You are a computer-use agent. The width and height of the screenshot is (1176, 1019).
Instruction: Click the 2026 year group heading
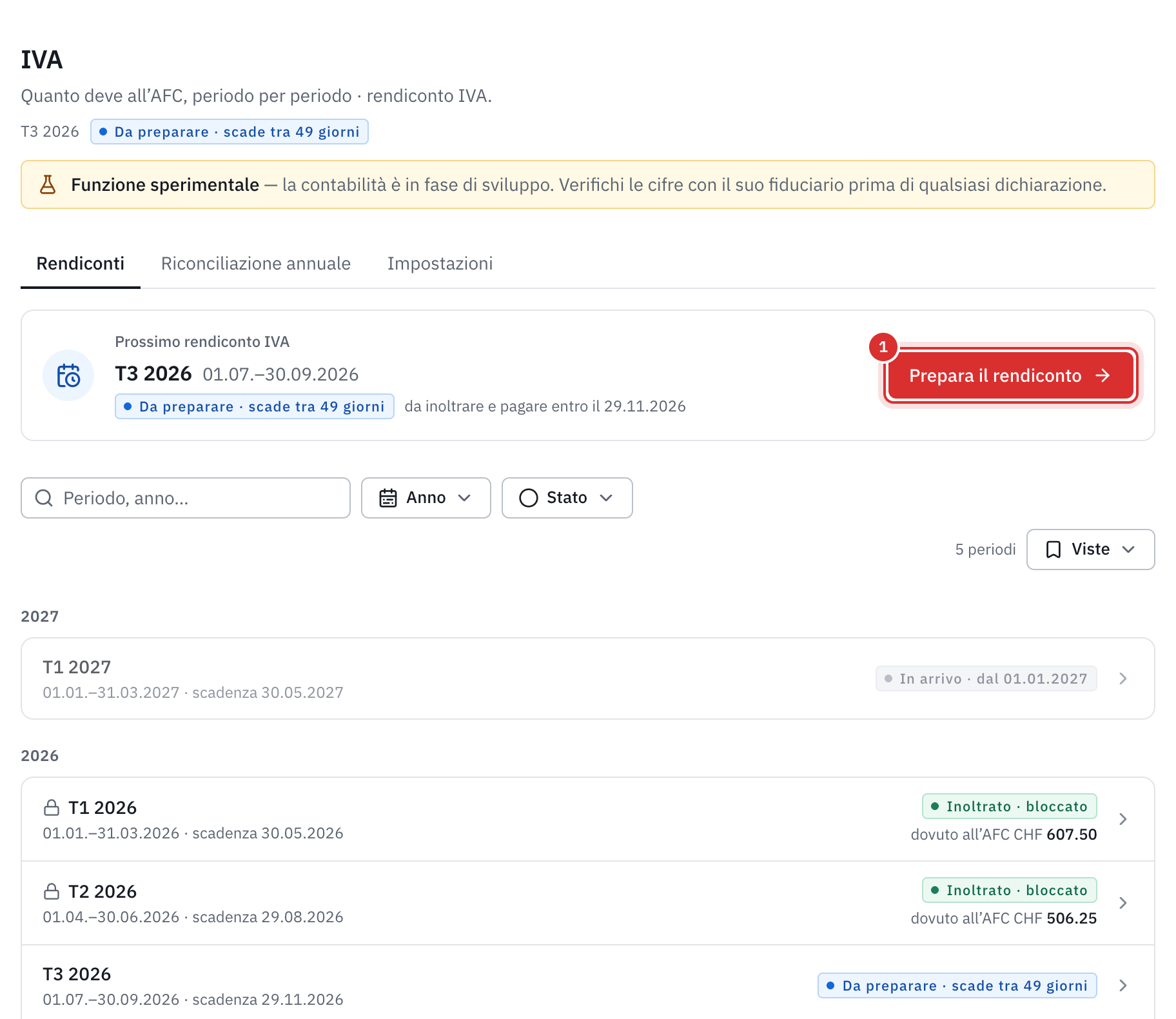(x=40, y=756)
